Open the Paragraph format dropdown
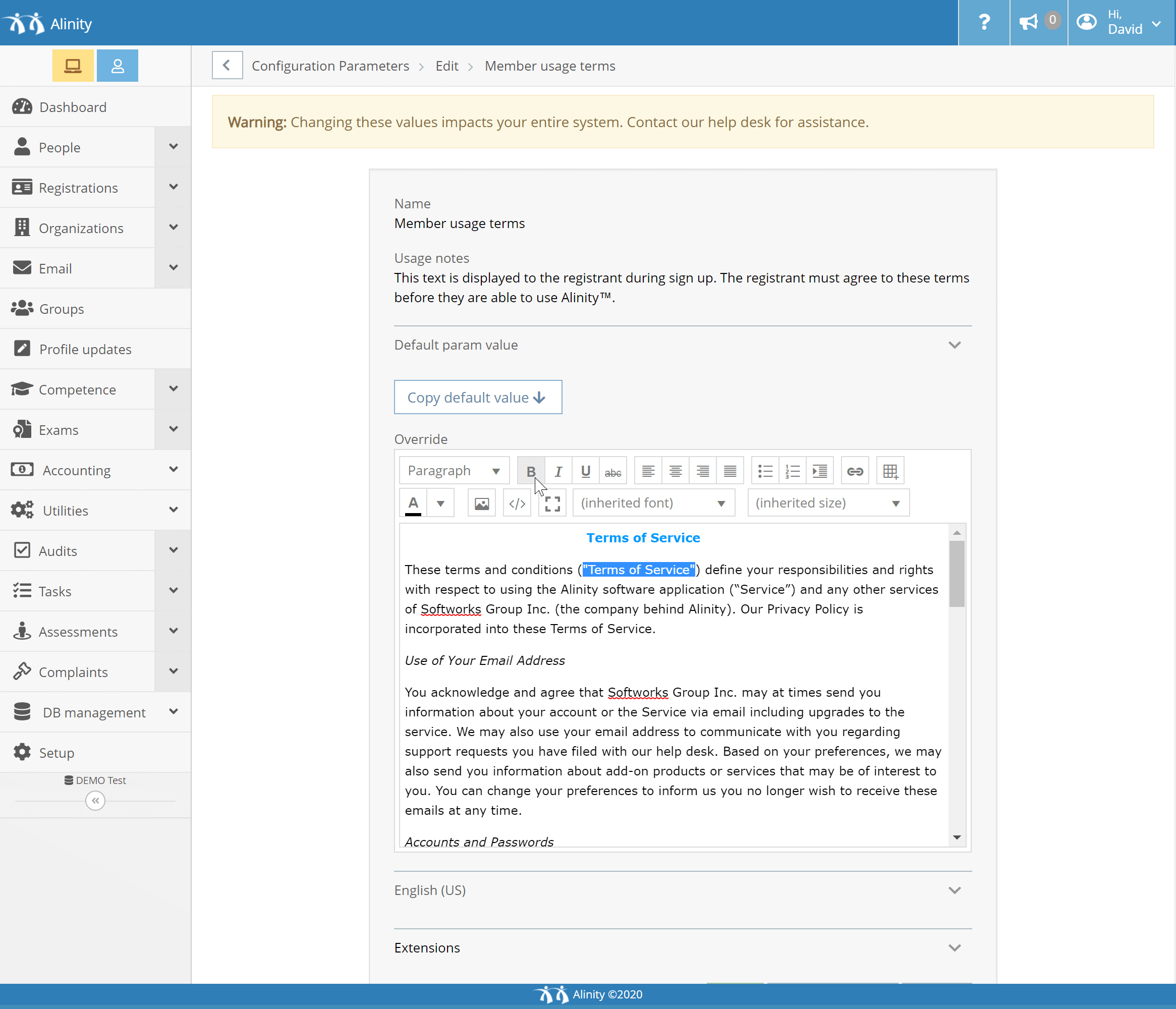Viewport: 1176px width, 1009px height. pos(454,471)
